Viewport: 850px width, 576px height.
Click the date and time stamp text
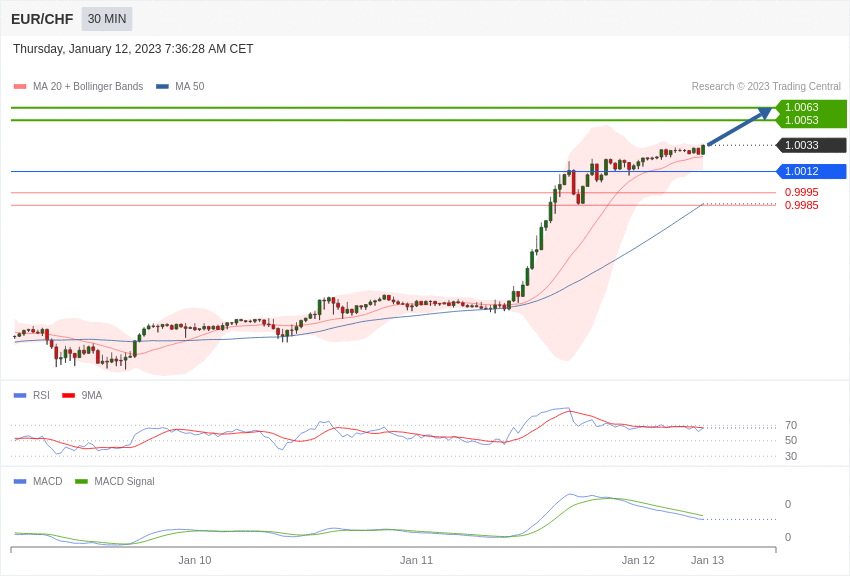click(x=133, y=49)
